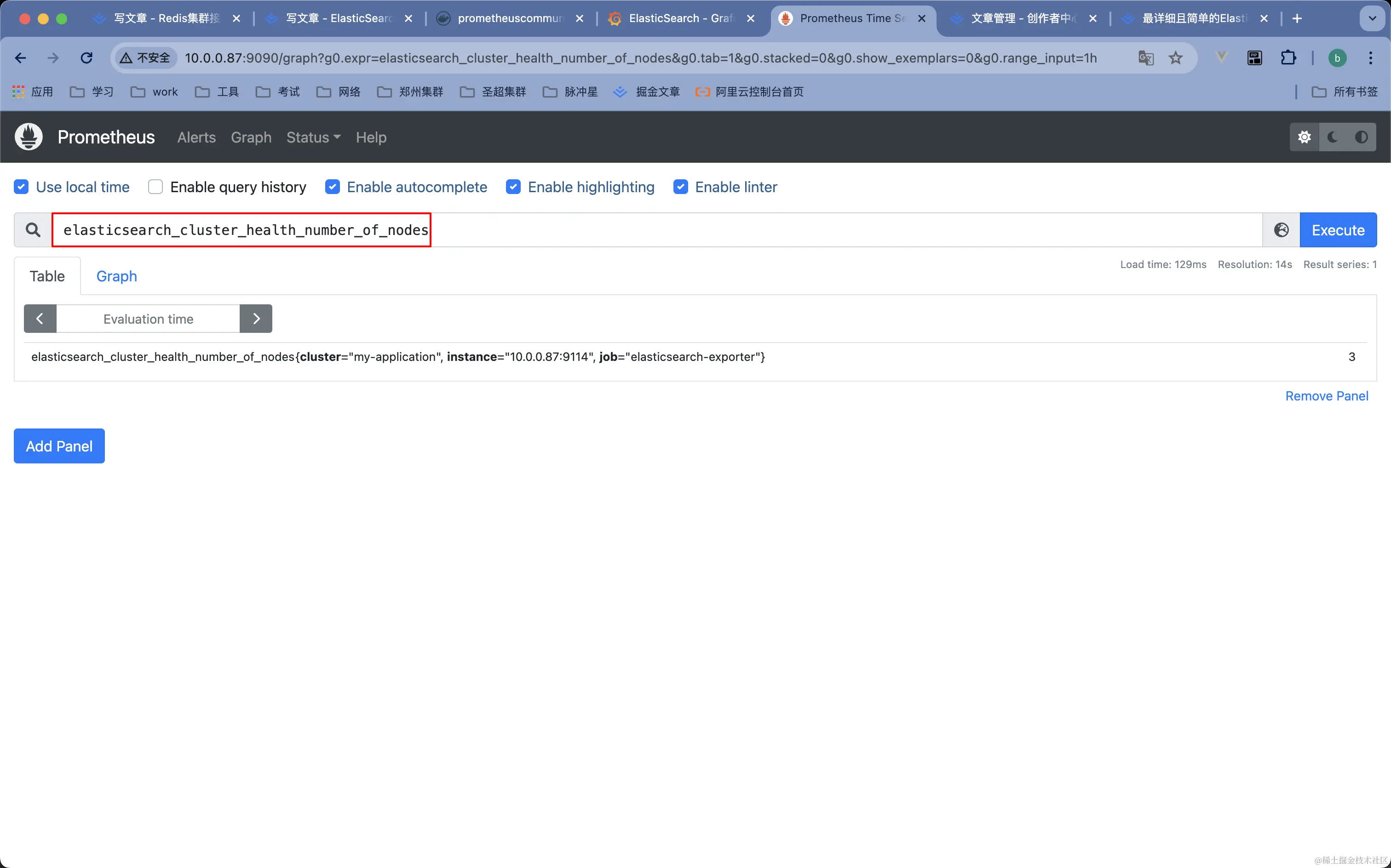Open the 工具 bookmarks folder
The width and height of the screenshot is (1391, 868).
pos(217,92)
